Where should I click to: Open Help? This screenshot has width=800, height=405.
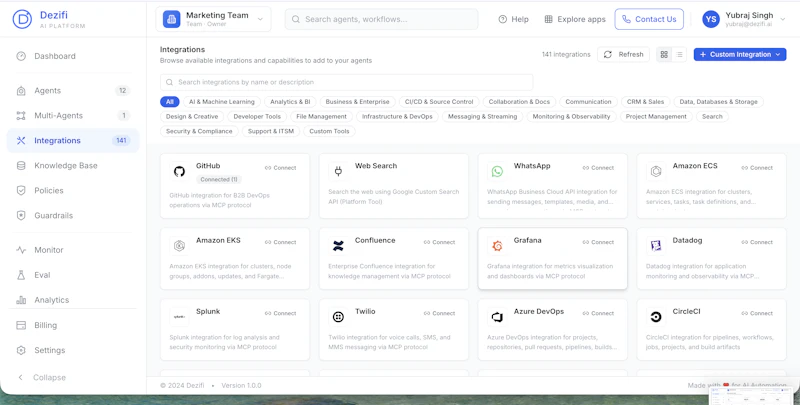click(x=513, y=19)
